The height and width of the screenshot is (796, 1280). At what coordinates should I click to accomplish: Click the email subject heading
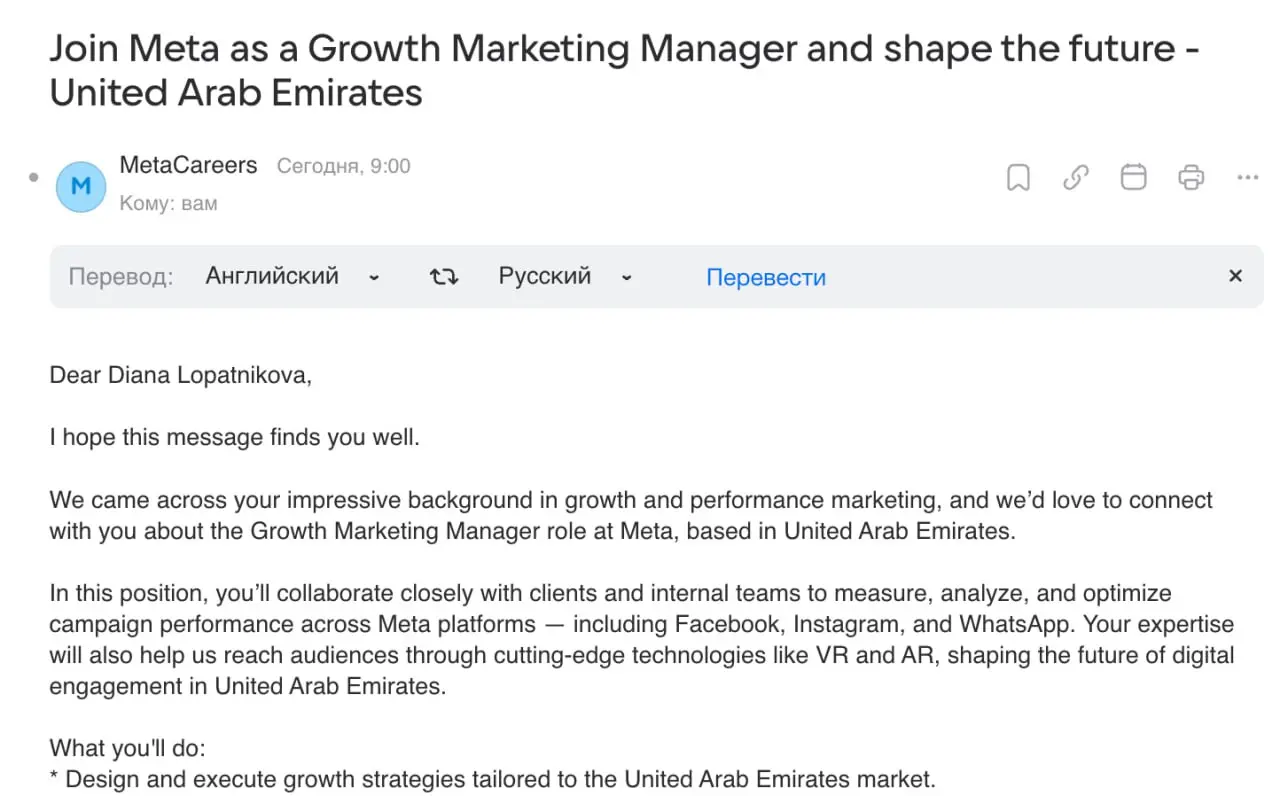tap(625, 70)
